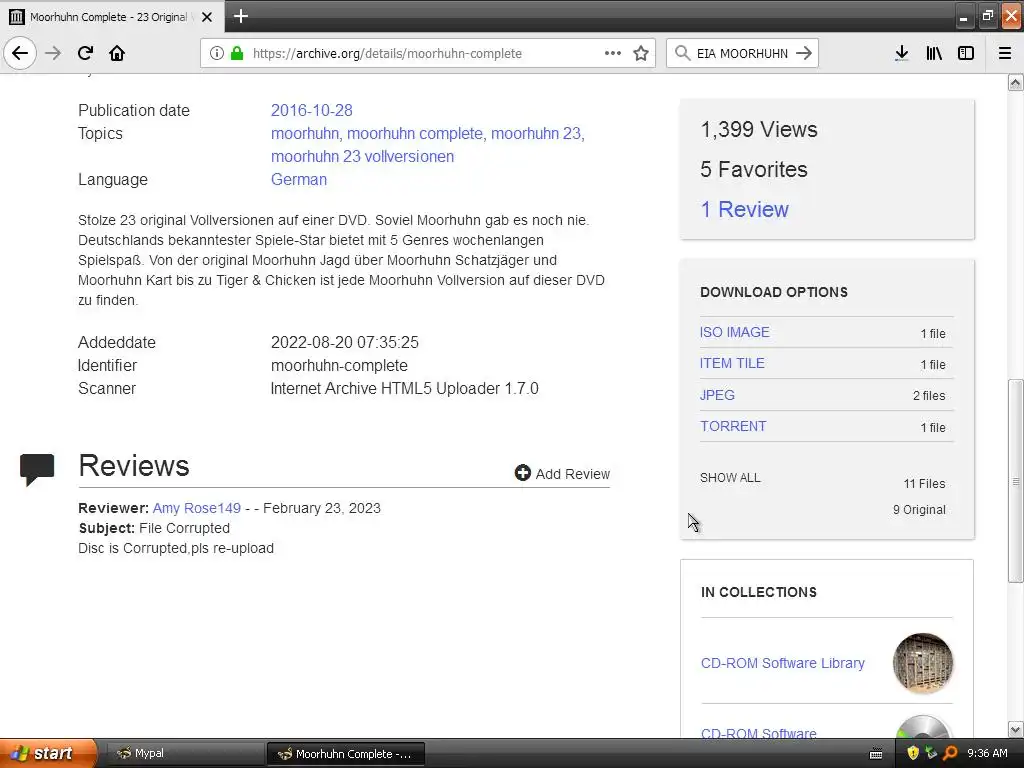Click the page scrollbar down arrow

1016,729
